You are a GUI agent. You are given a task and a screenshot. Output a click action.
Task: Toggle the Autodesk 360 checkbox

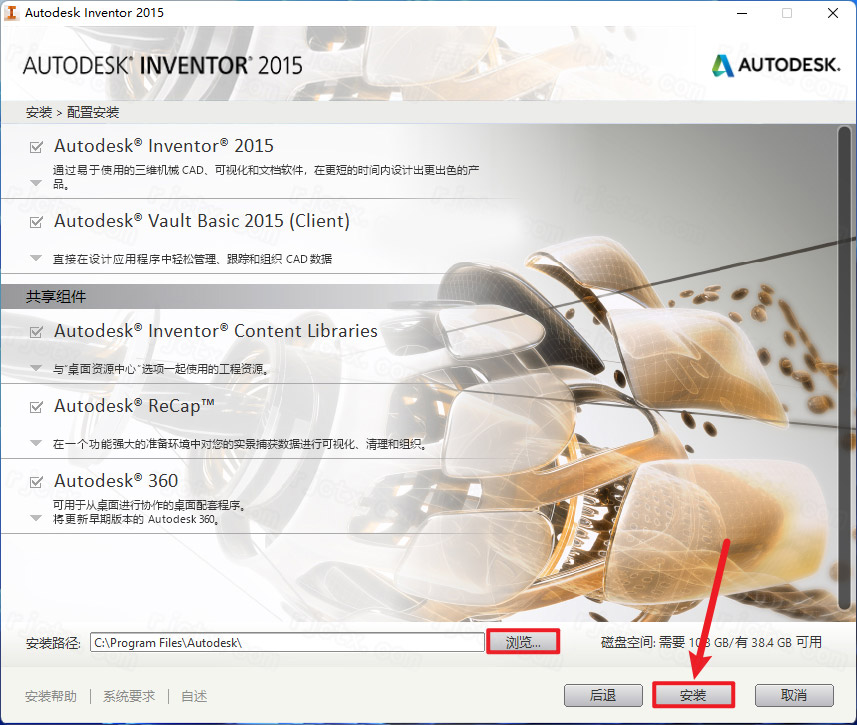[36, 482]
